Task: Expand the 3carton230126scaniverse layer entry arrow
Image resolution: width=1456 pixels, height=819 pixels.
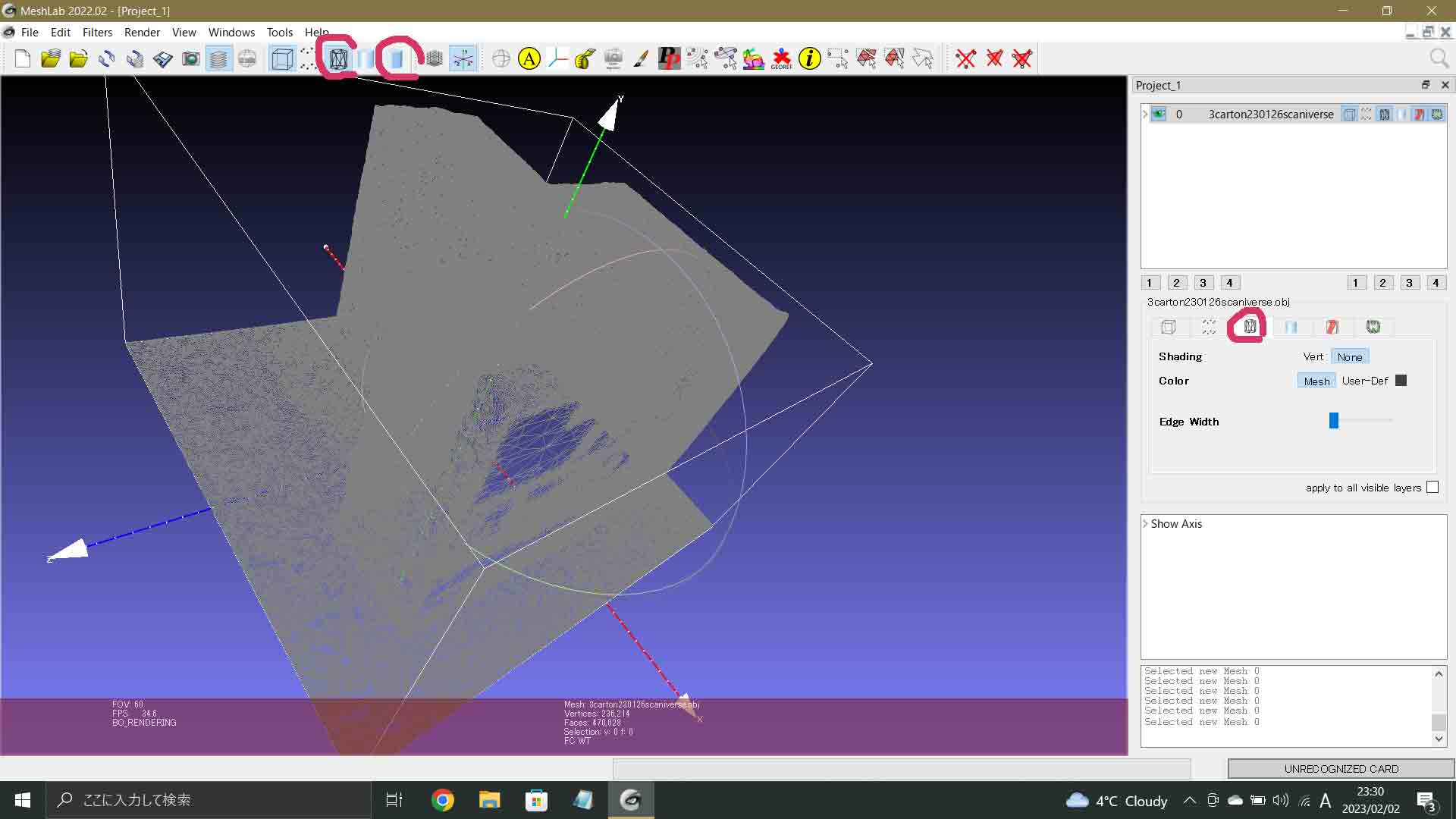Action: [x=1144, y=114]
